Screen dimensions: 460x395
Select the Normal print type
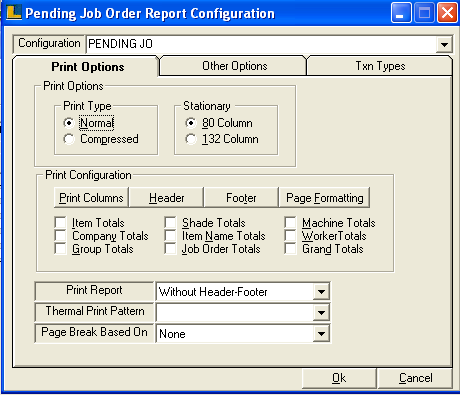pos(69,123)
